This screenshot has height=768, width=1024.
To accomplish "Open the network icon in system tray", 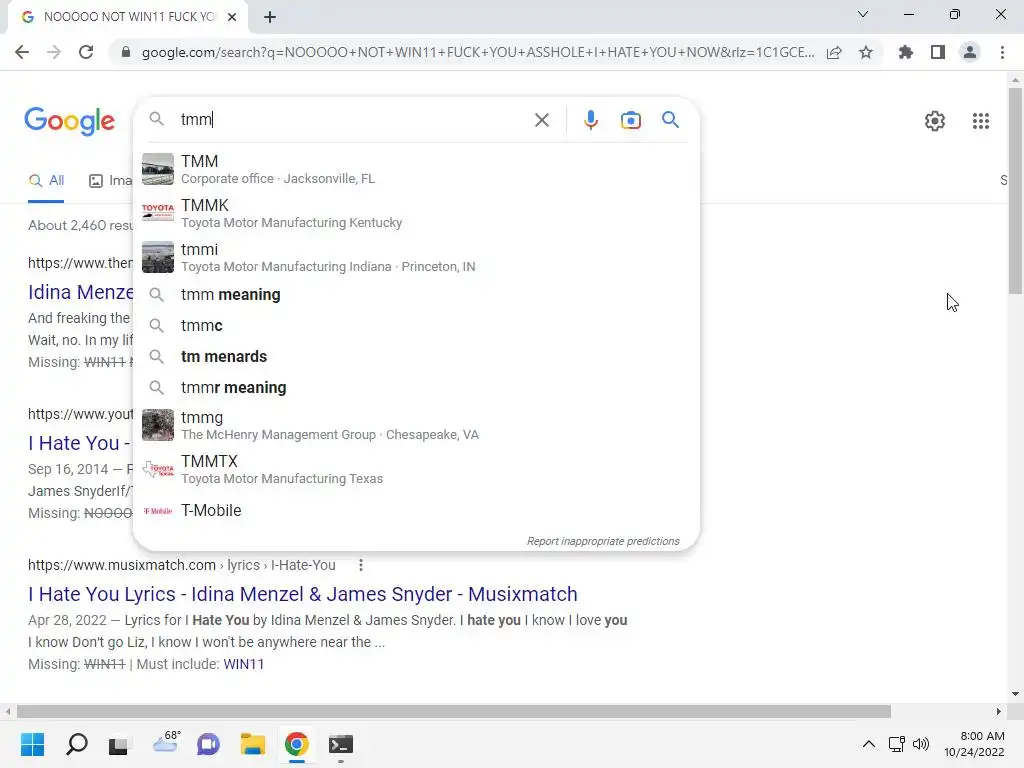I will tap(896, 744).
